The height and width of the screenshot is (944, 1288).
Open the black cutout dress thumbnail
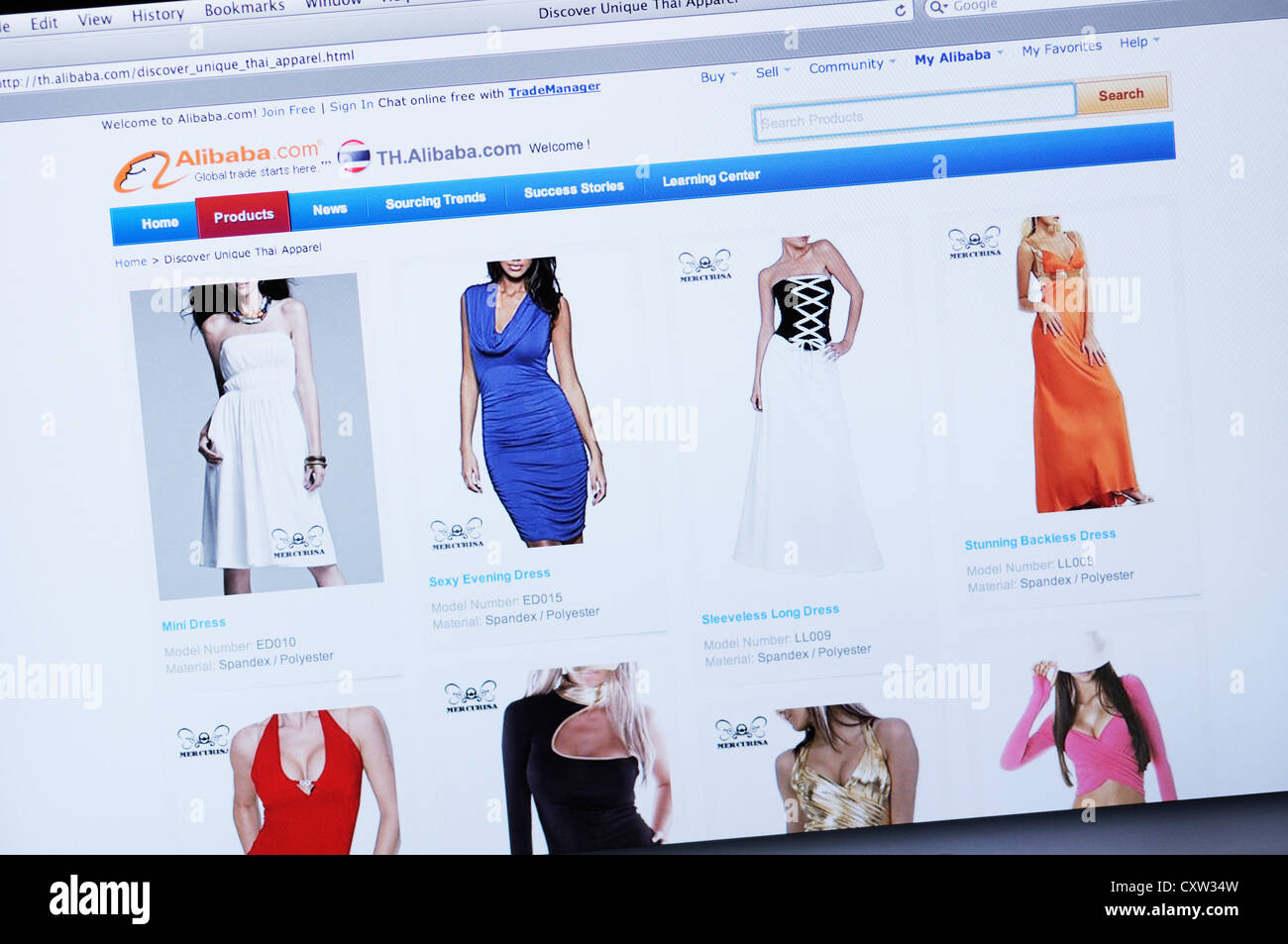585,758
